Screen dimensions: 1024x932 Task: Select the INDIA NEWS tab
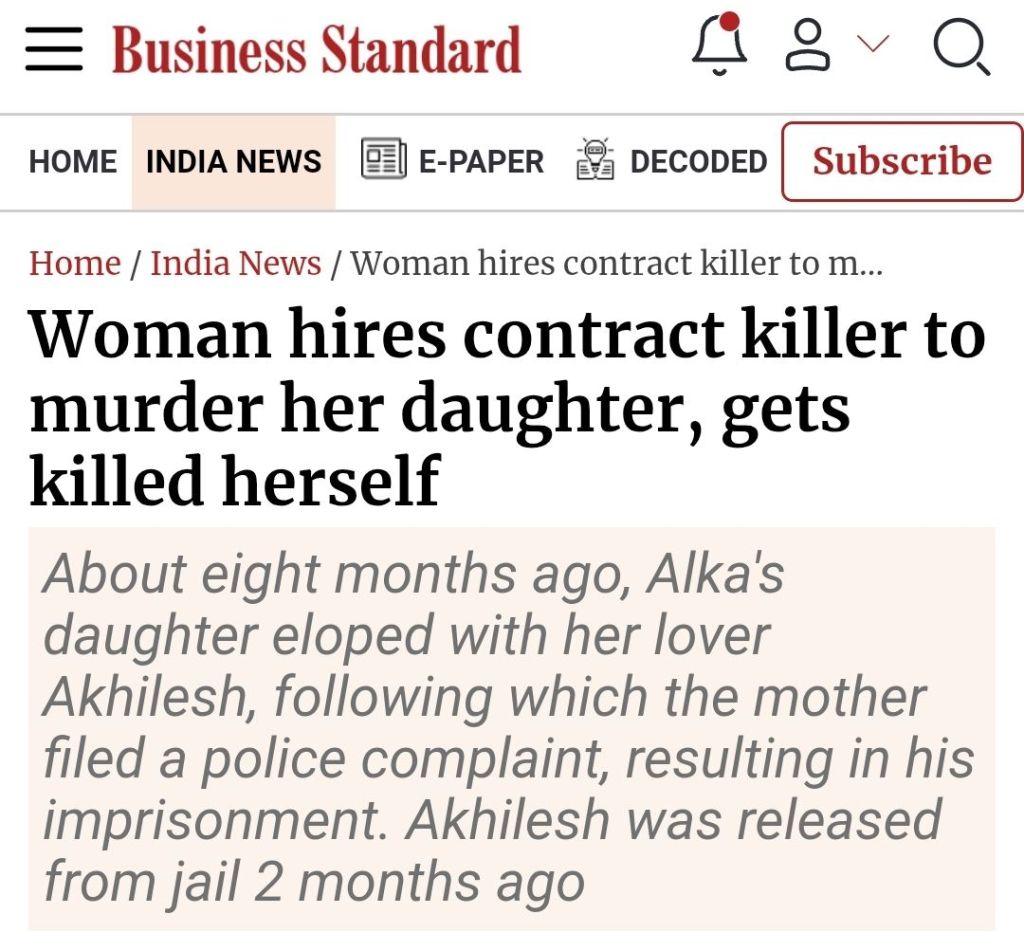point(234,162)
